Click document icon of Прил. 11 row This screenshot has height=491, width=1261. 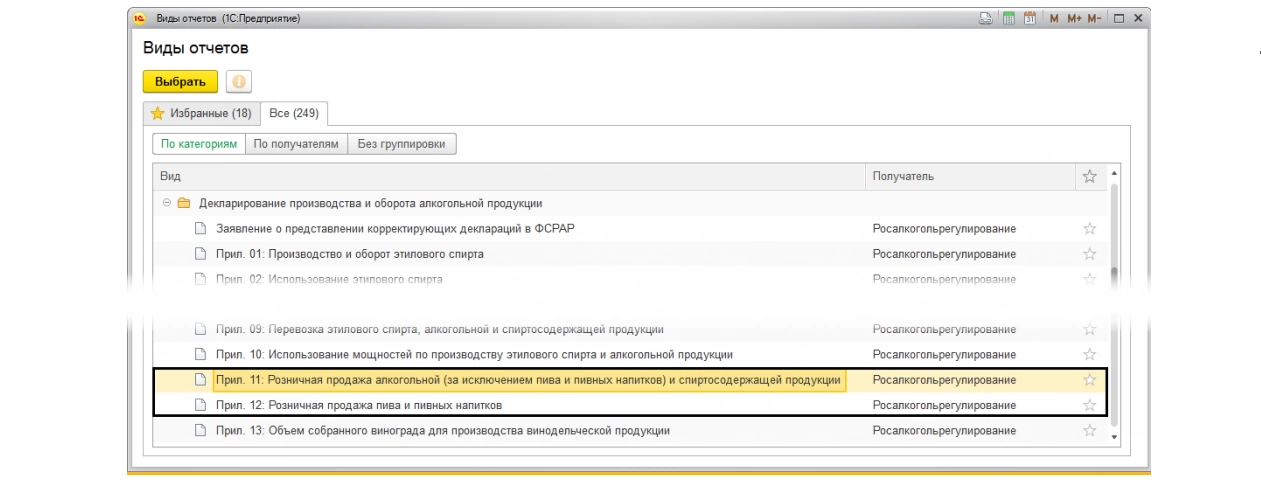pos(200,380)
